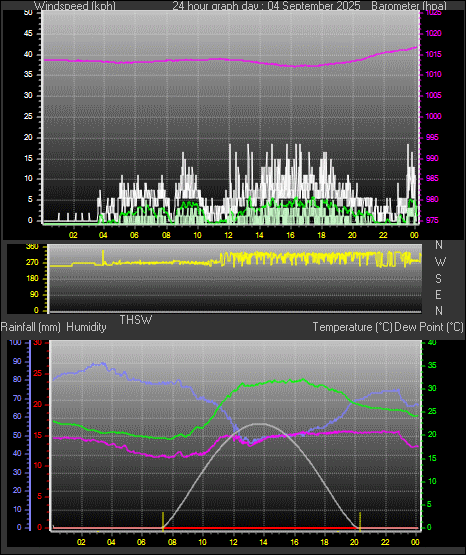Click the Dew Point (°C) label
The image size is (466, 555).
pos(429,327)
